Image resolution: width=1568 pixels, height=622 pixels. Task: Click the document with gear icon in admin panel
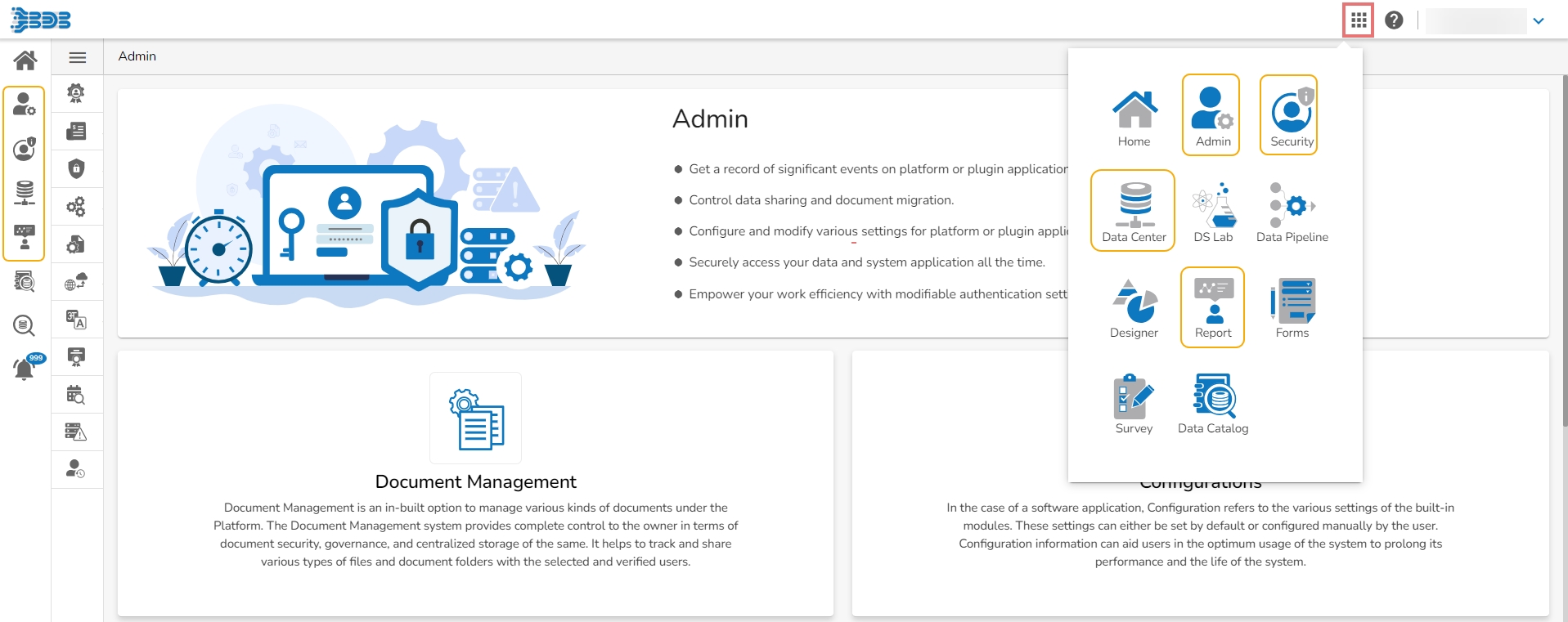pos(76,244)
